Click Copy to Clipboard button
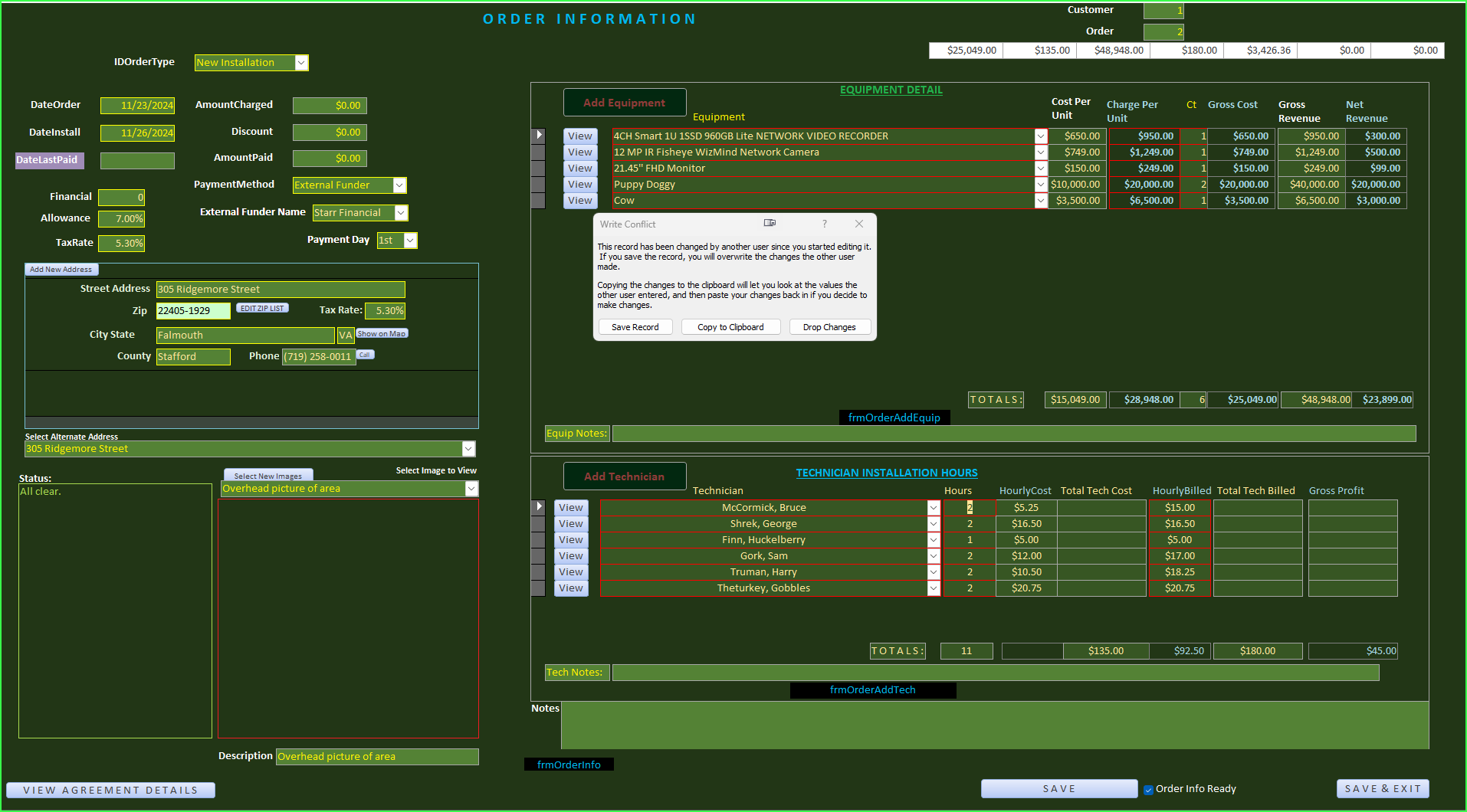This screenshot has height=812, width=1467. coord(730,327)
